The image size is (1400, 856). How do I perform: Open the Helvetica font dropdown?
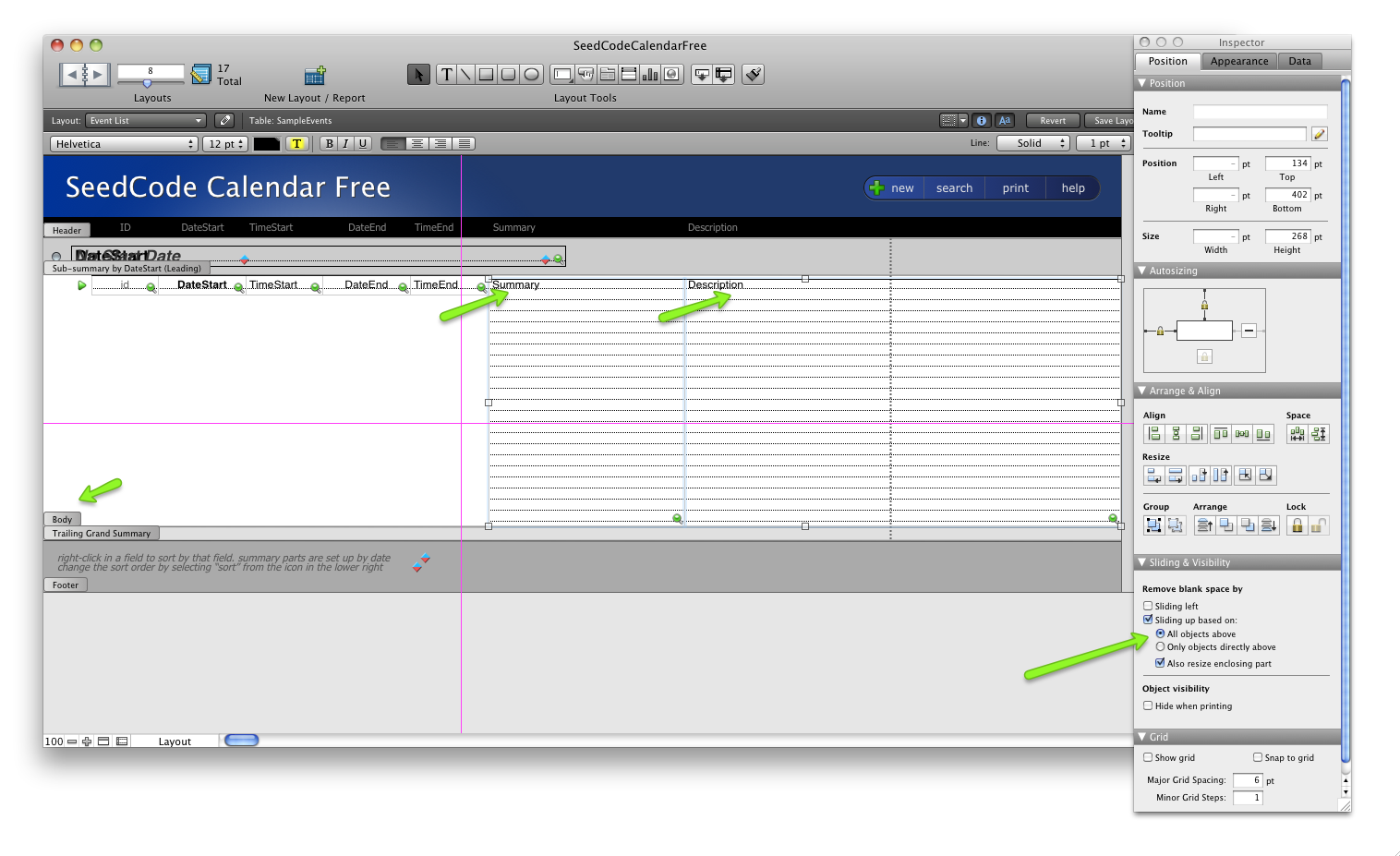tap(125, 144)
